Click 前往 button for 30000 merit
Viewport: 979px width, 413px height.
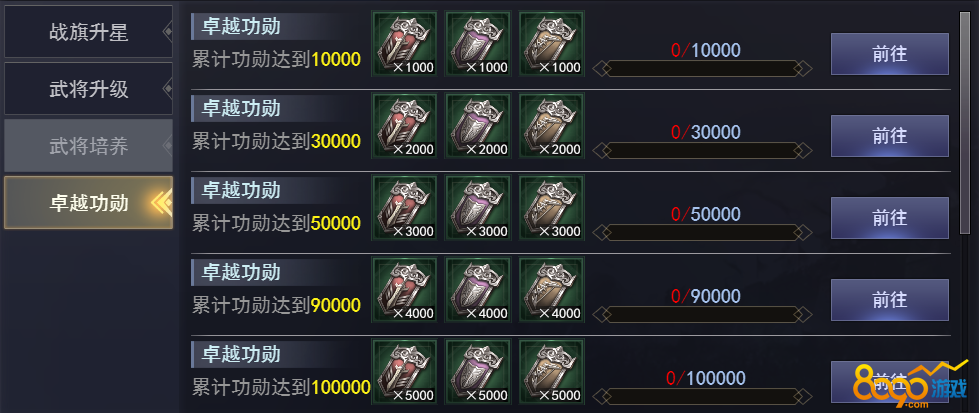click(889, 136)
